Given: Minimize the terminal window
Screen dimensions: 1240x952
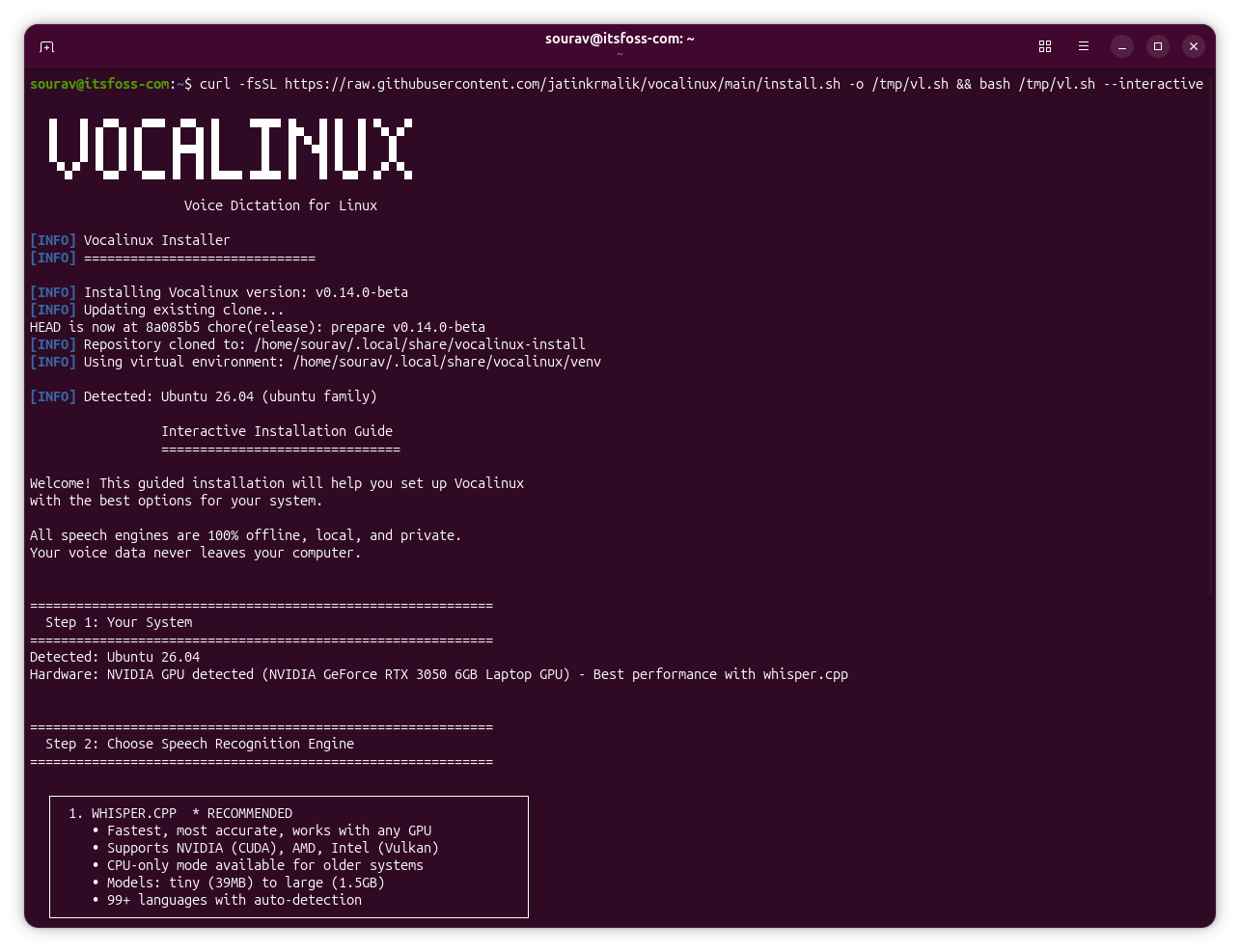Looking at the screenshot, I should pos(1122,46).
